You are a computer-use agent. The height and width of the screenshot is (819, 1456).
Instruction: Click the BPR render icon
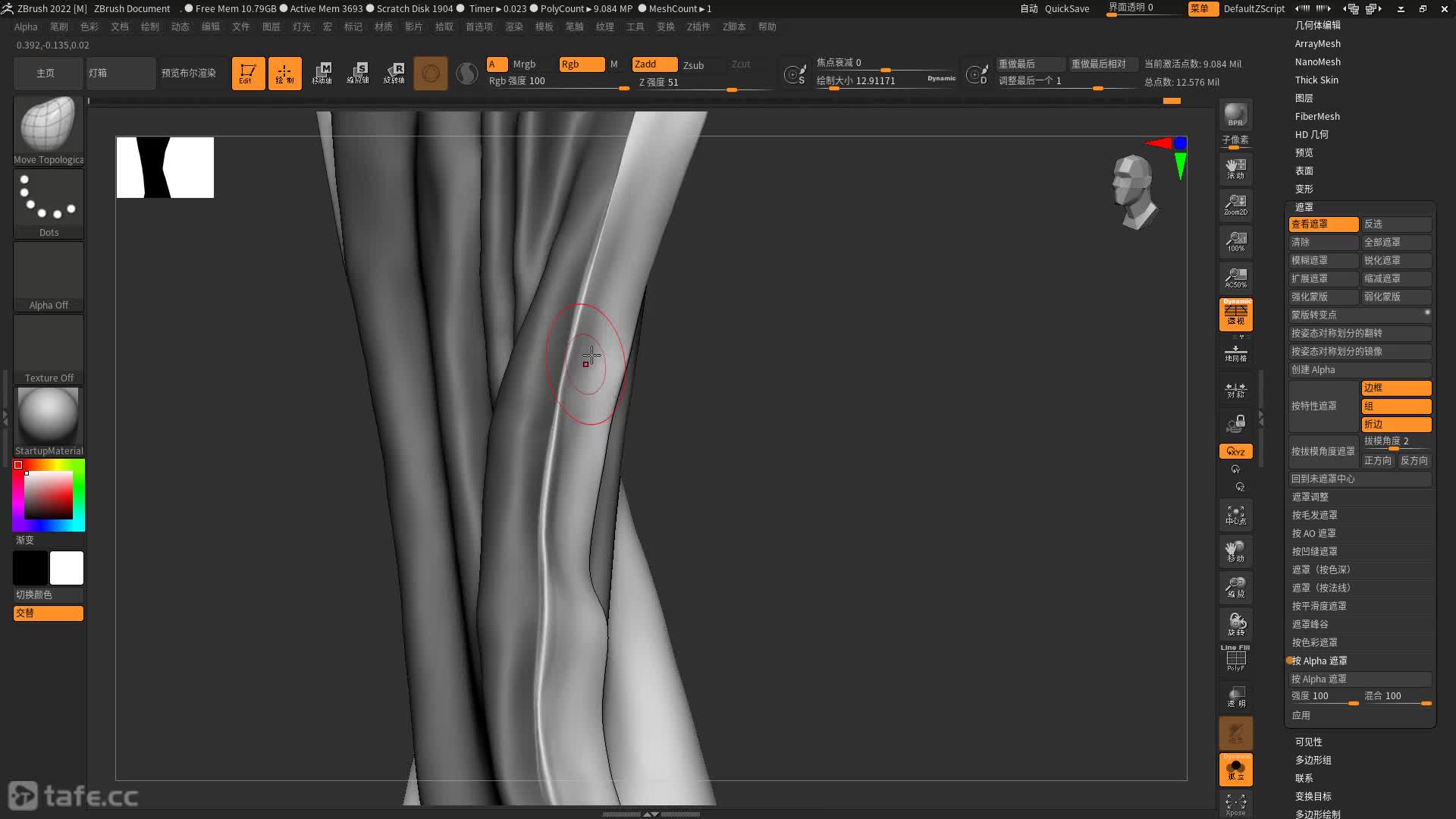click(1235, 115)
